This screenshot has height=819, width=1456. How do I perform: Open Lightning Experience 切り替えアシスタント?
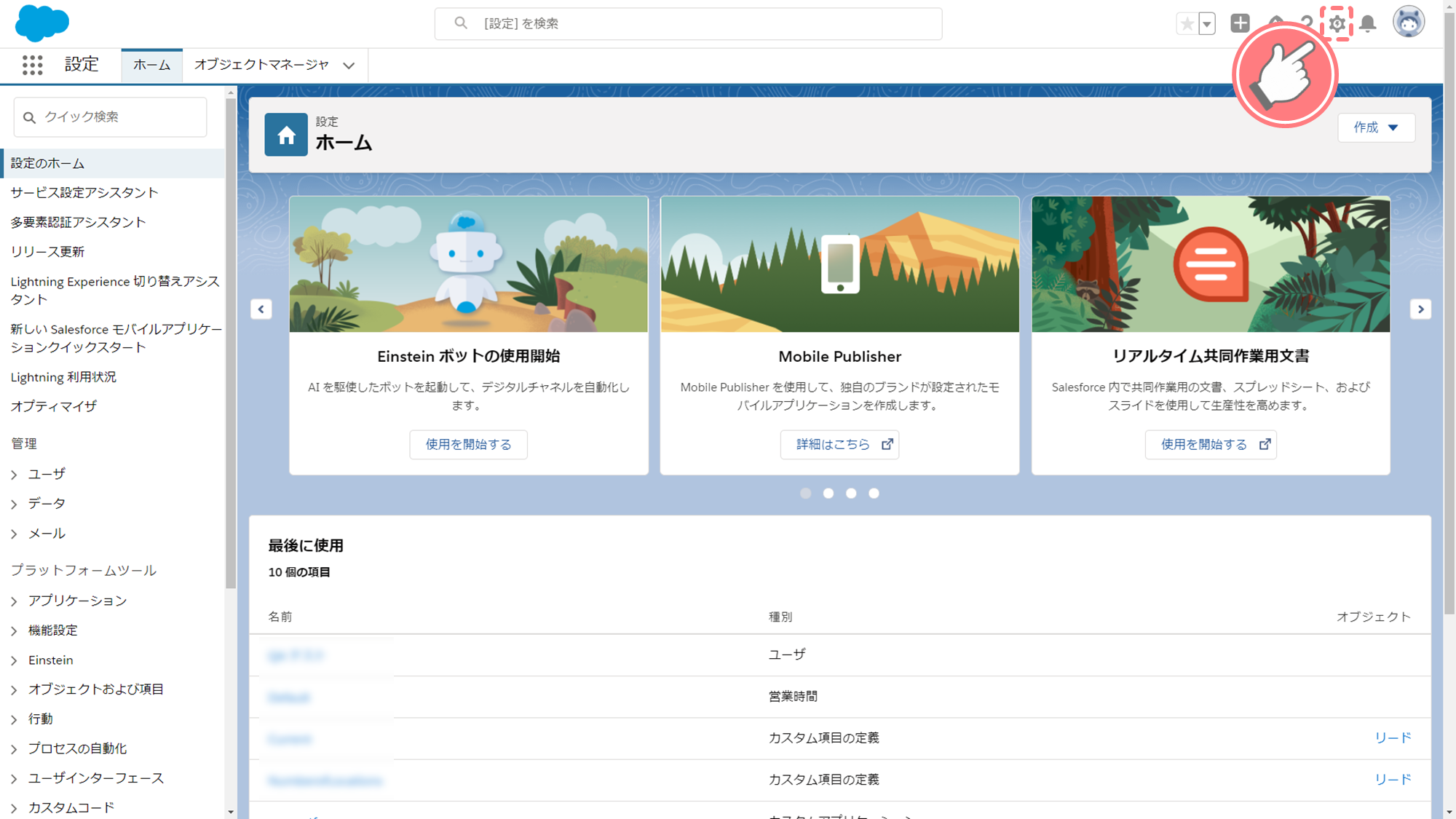[115, 290]
